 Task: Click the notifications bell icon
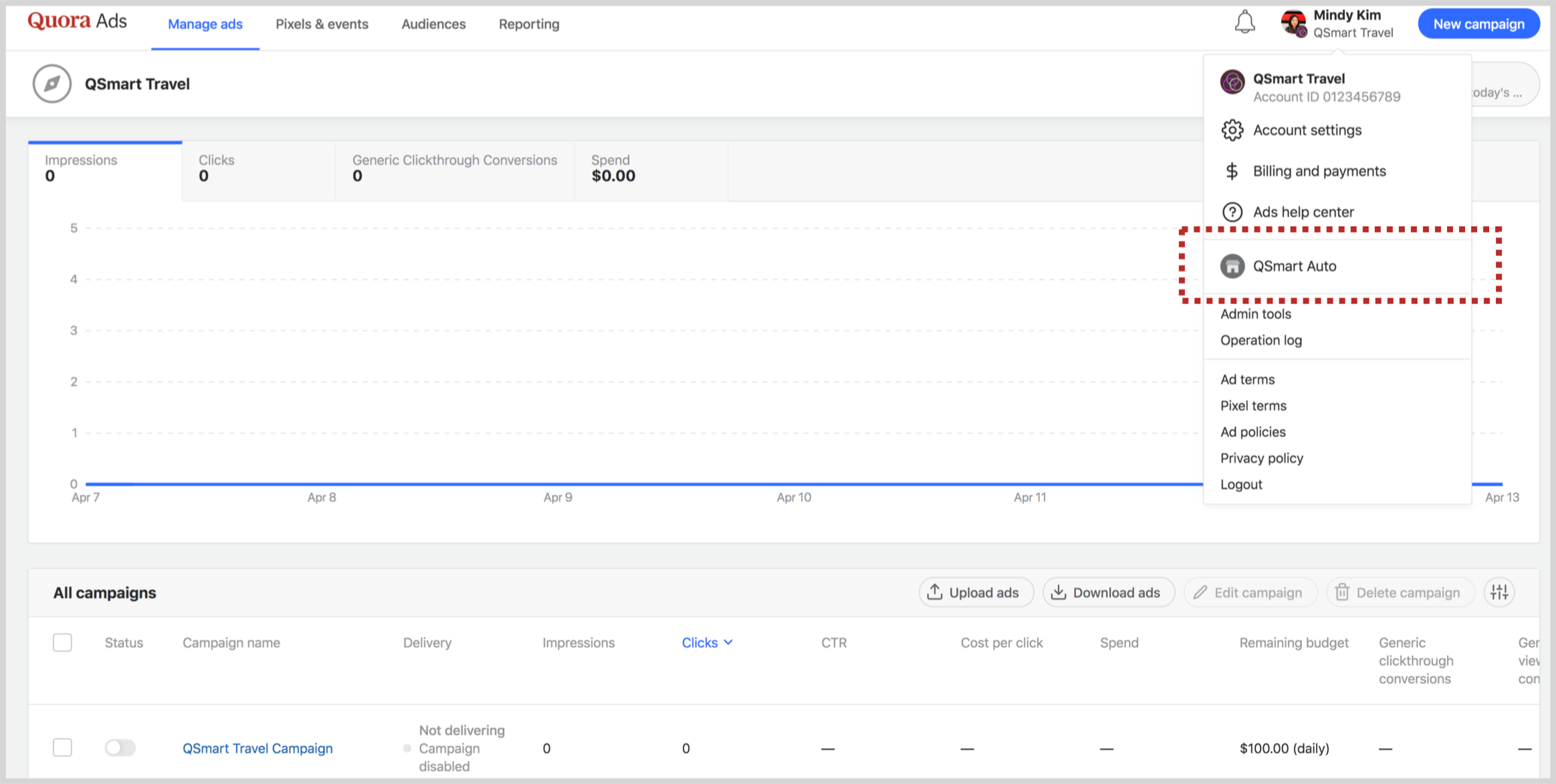pos(1244,23)
